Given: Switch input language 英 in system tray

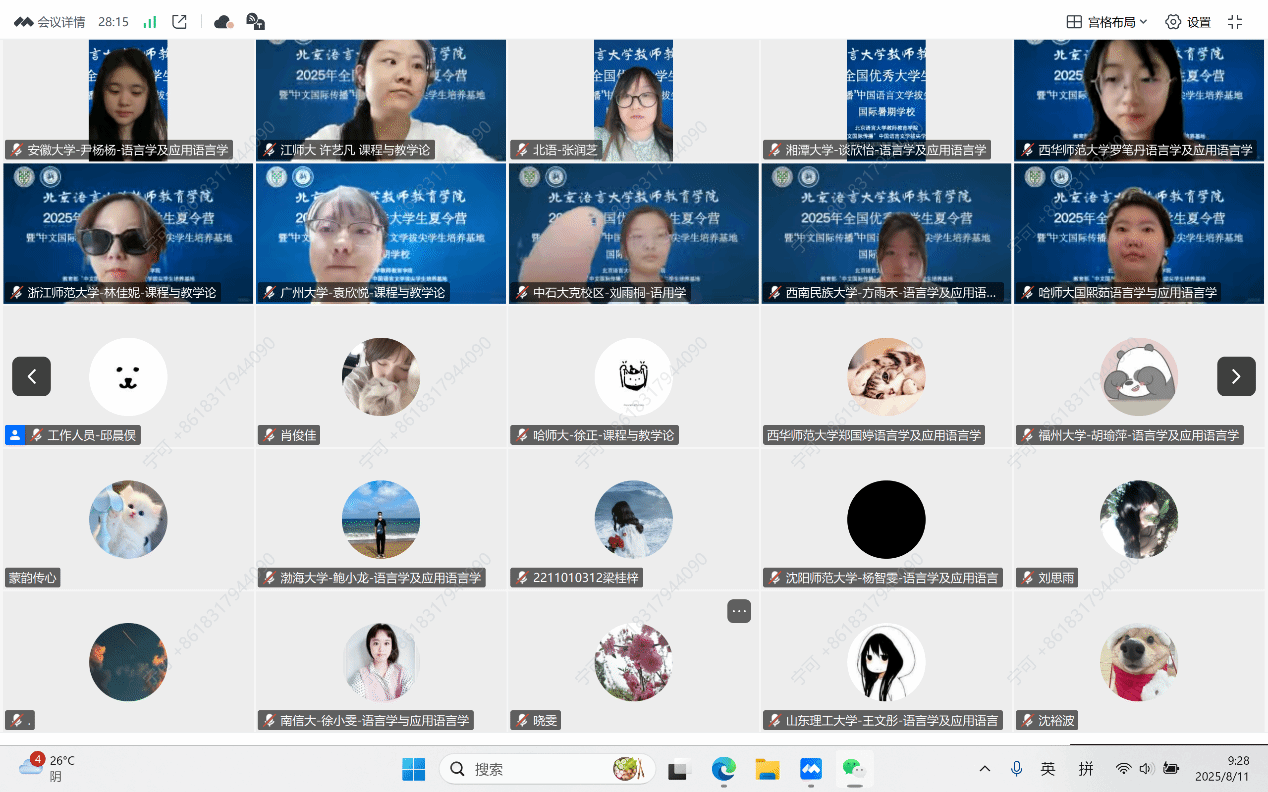Looking at the screenshot, I should tap(1048, 769).
